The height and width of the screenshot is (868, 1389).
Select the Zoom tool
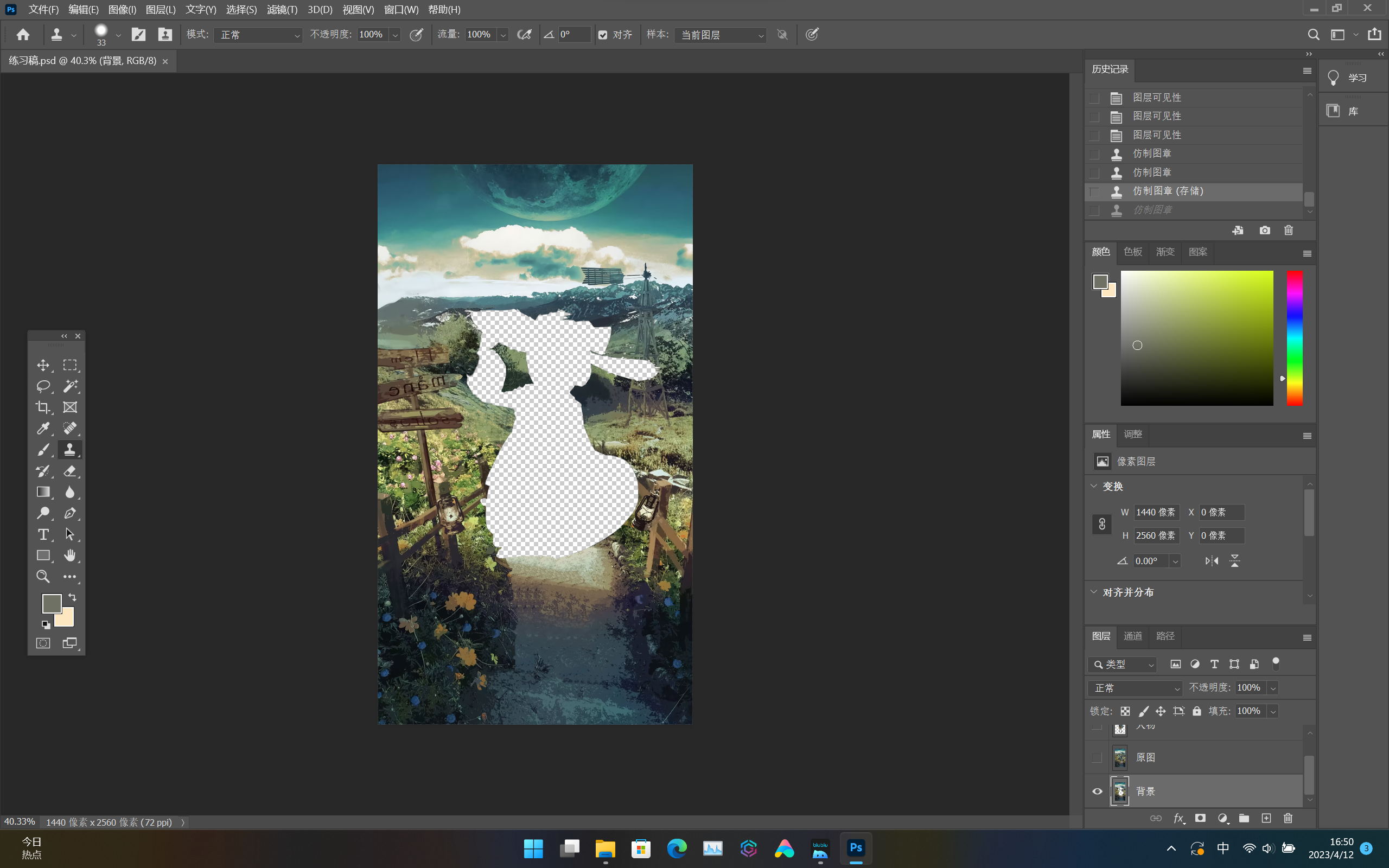point(43,576)
